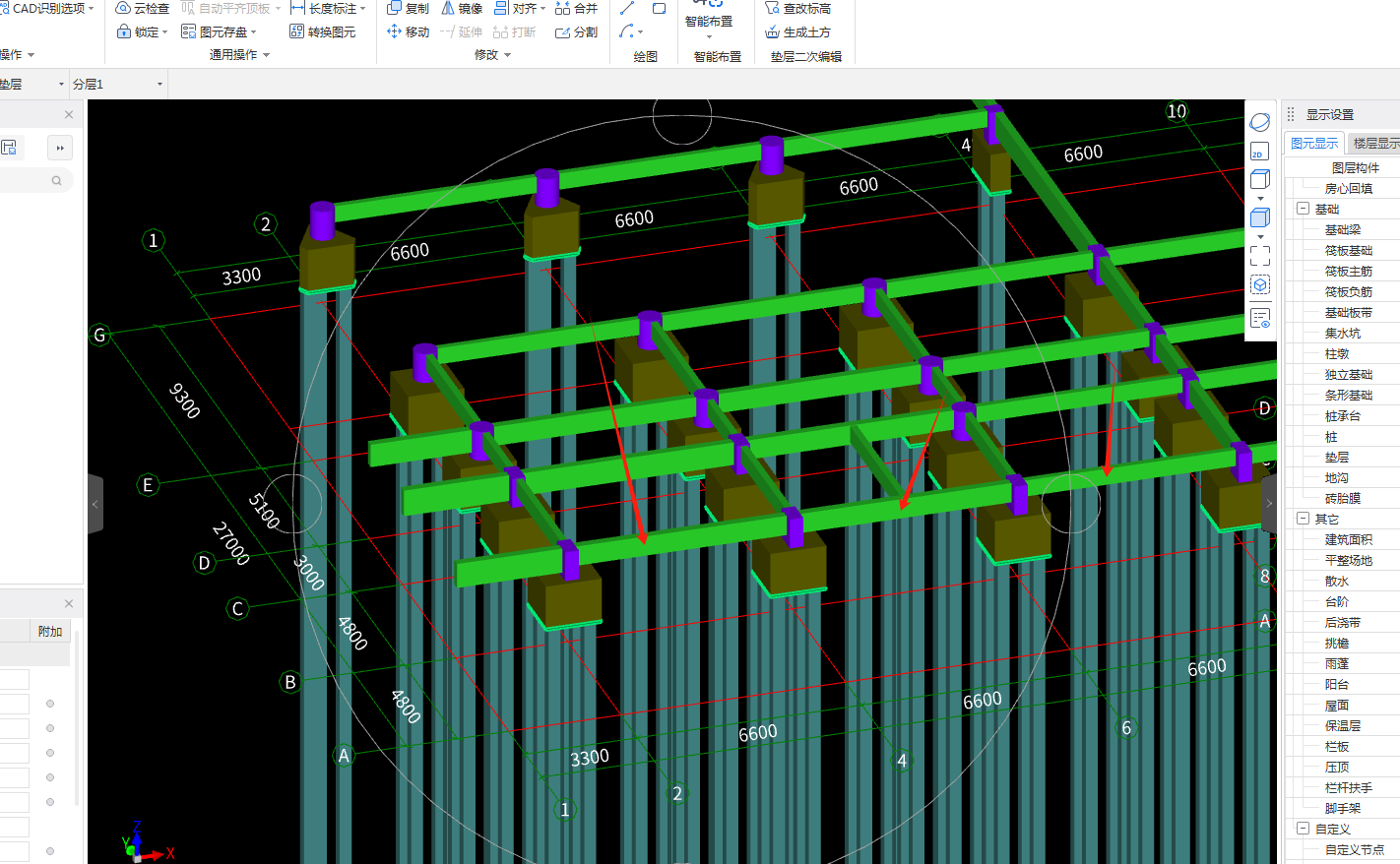Screen dimensions: 1400x864
Task: Select the arc drawing tool
Action: click(x=628, y=31)
